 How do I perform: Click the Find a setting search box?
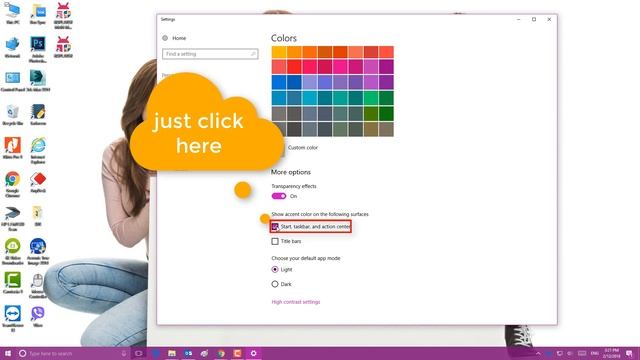pyautogui.click(x=210, y=54)
